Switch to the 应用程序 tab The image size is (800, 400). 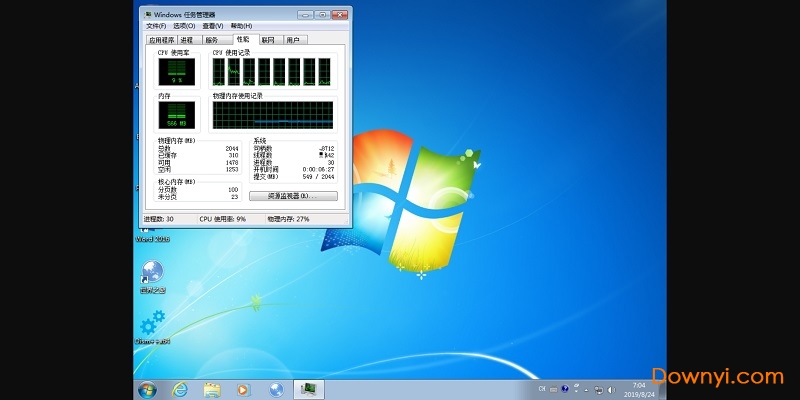click(162, 40)
